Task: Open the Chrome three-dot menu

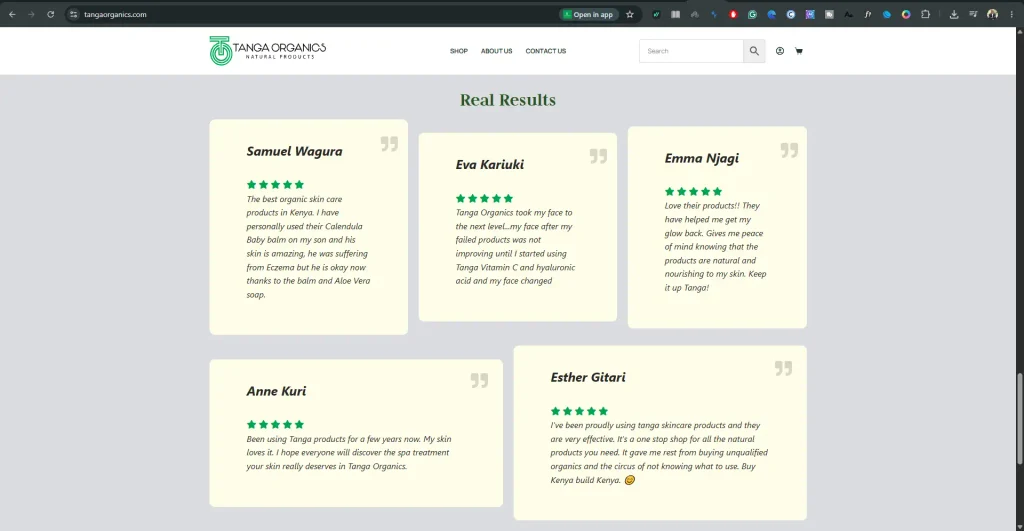Action: coord(1012,14)
